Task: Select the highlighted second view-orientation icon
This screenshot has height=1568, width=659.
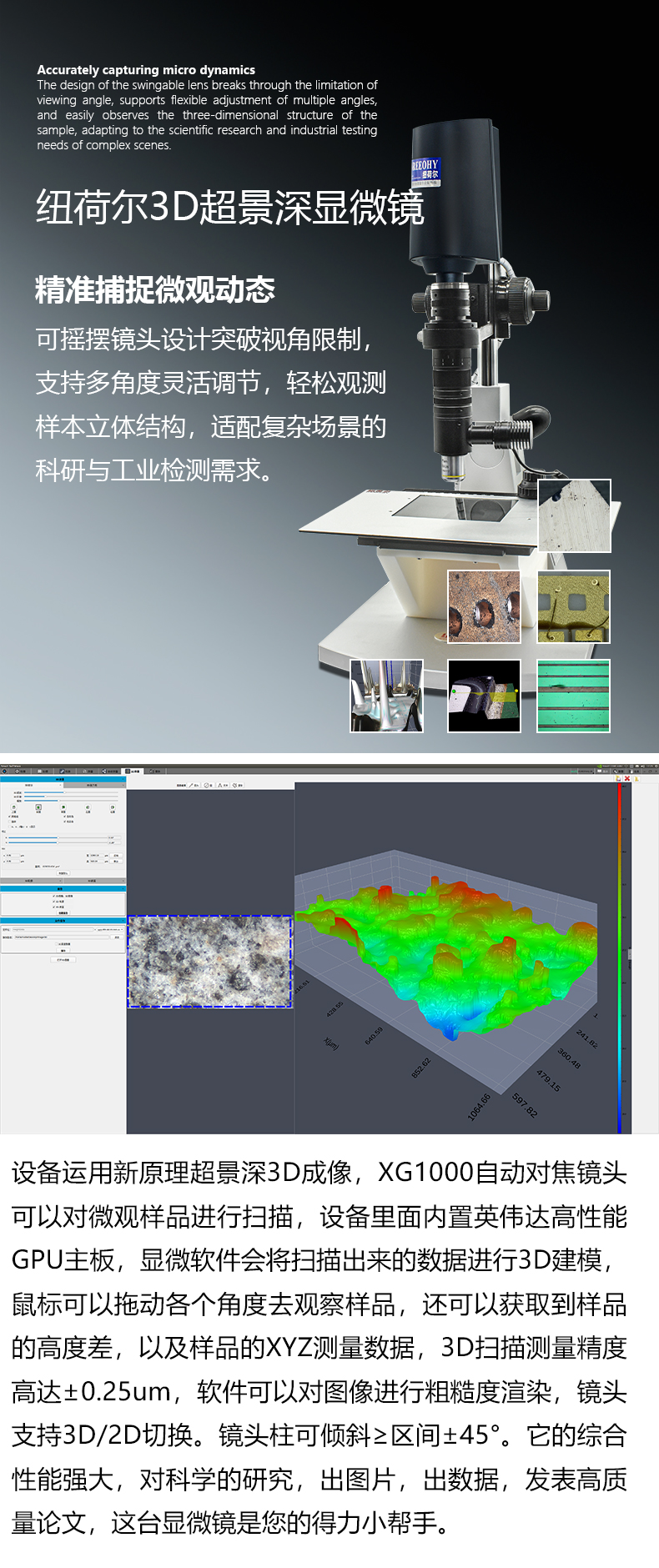Action: click(38, 807)
